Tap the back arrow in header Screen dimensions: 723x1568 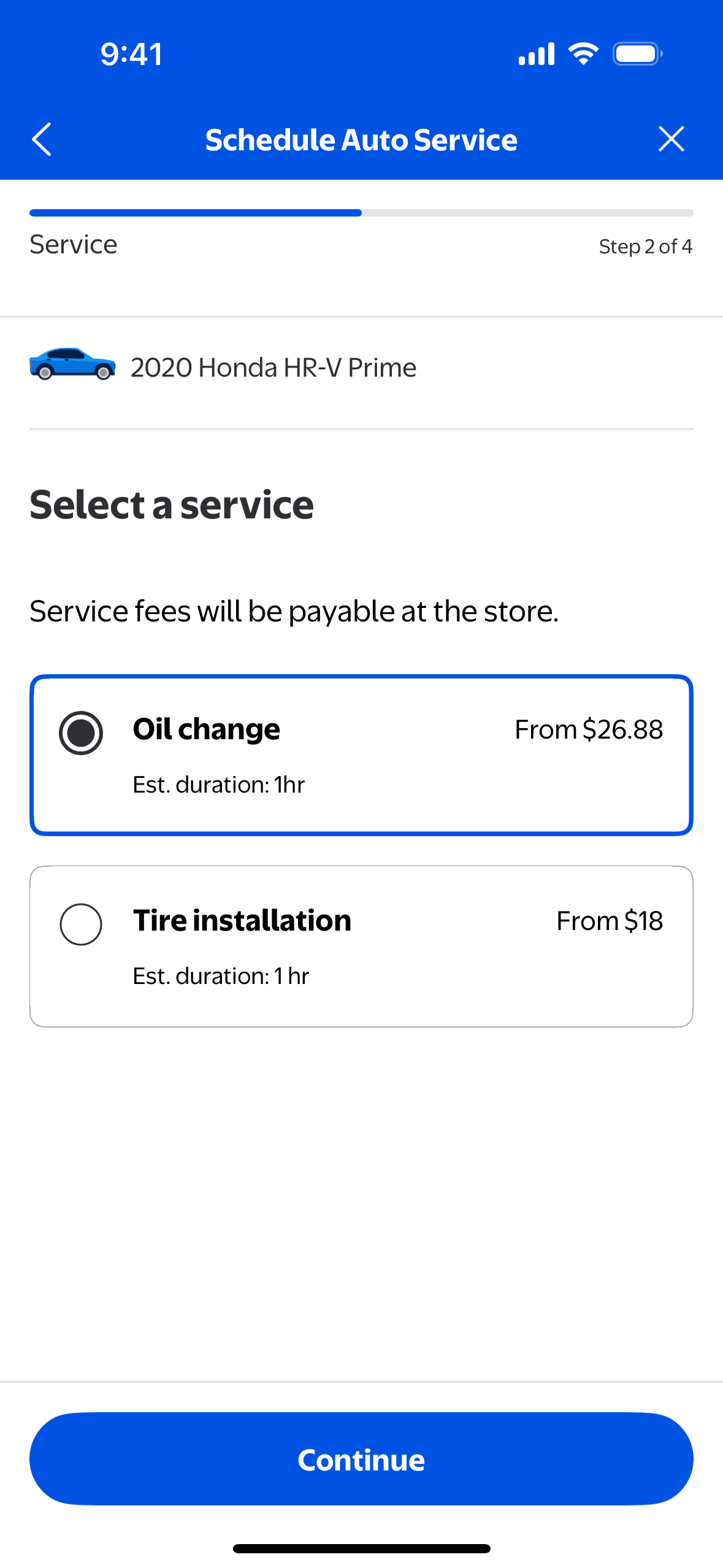tap(42, 139)
